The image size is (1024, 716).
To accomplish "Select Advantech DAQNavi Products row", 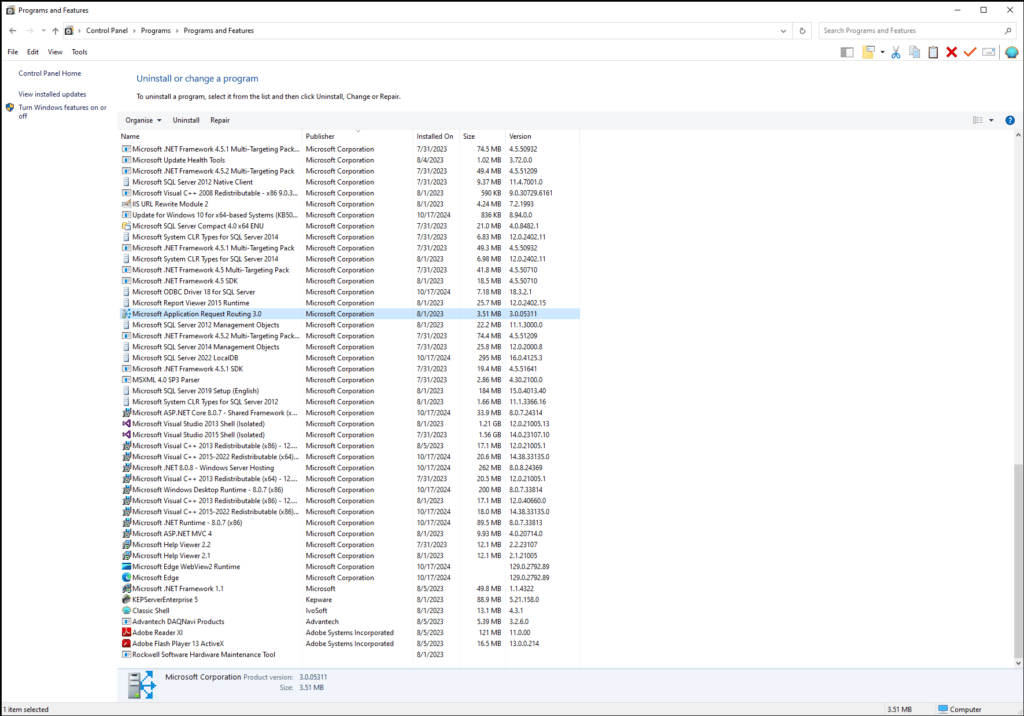I will [349, 621].
